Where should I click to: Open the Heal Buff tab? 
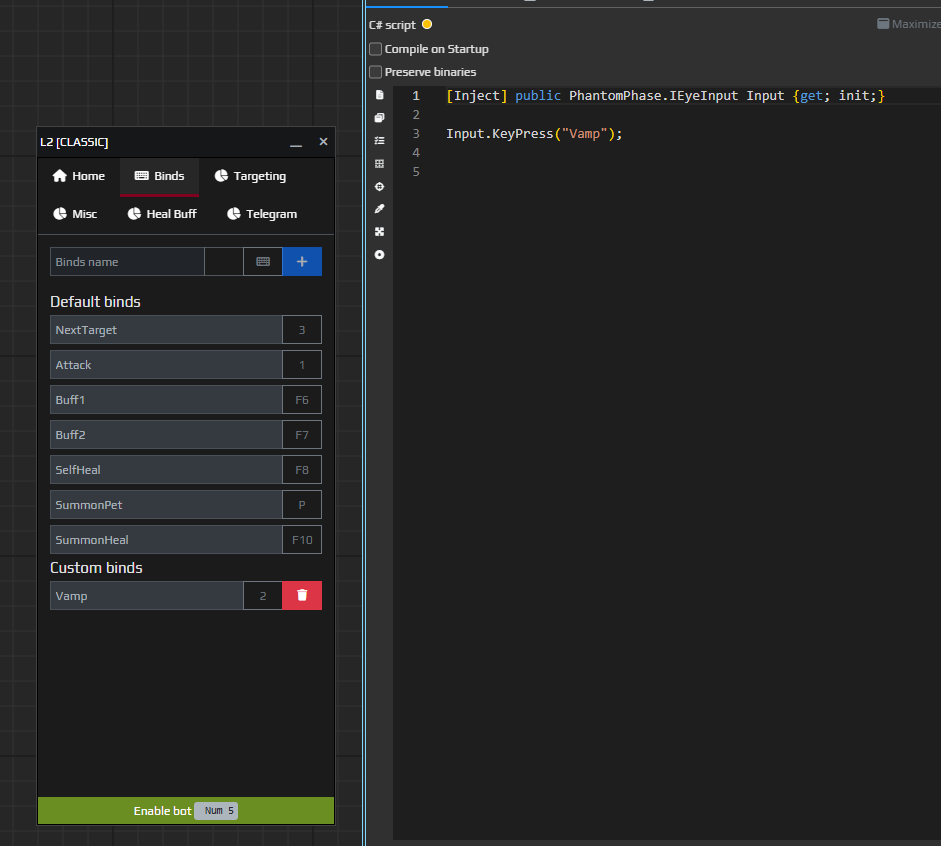point(162,214)
